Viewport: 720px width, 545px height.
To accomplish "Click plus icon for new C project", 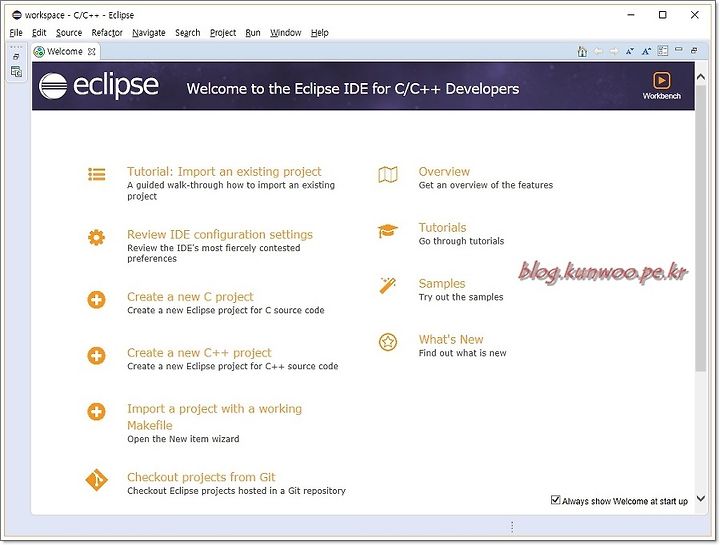I will point(96,300).
